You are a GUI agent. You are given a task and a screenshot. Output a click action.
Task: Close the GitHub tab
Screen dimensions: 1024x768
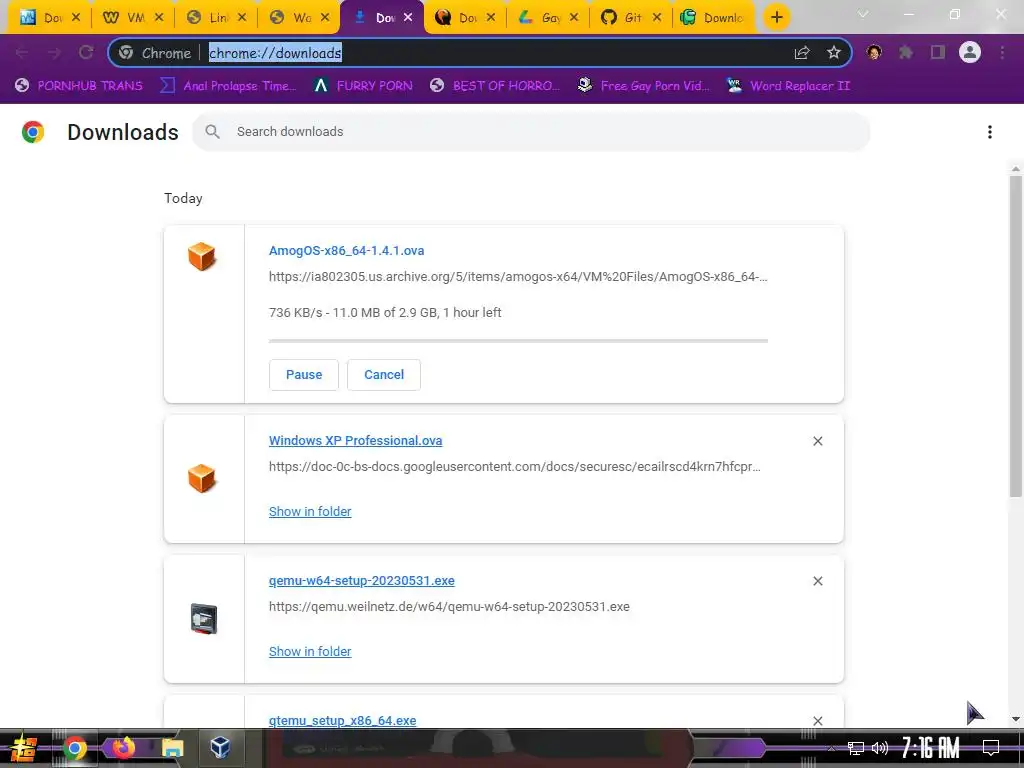pyautogui.click(x=657, y=18)
